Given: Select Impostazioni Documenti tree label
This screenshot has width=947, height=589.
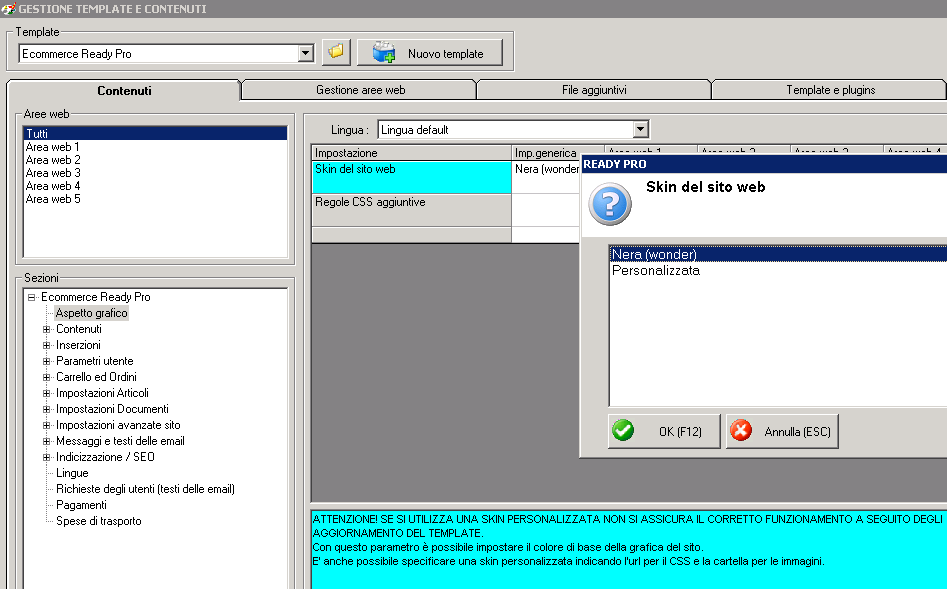Looking at the screenshot, I should click(x=112, y=409).
